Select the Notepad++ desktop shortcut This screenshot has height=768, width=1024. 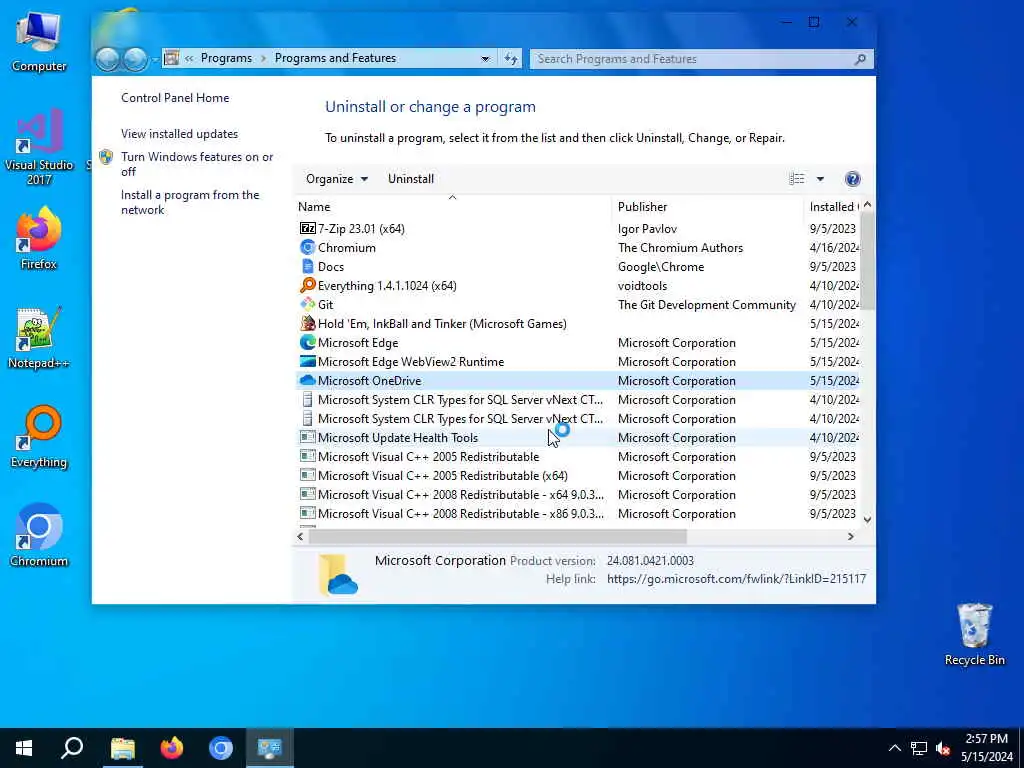click(39, 338)
